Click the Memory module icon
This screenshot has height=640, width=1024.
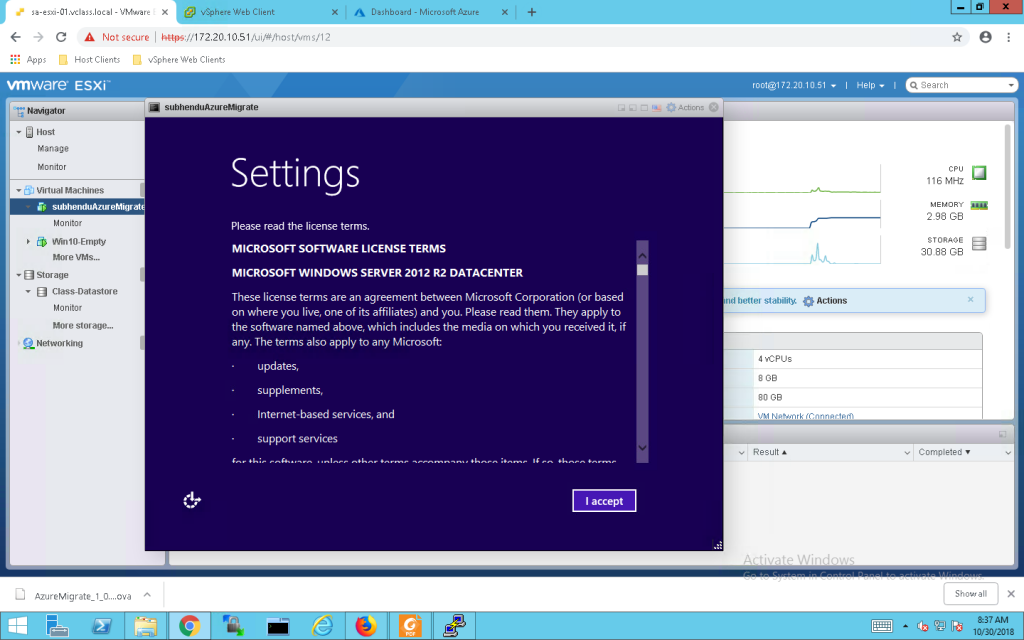pyautogui.click(x=979, y=206)
